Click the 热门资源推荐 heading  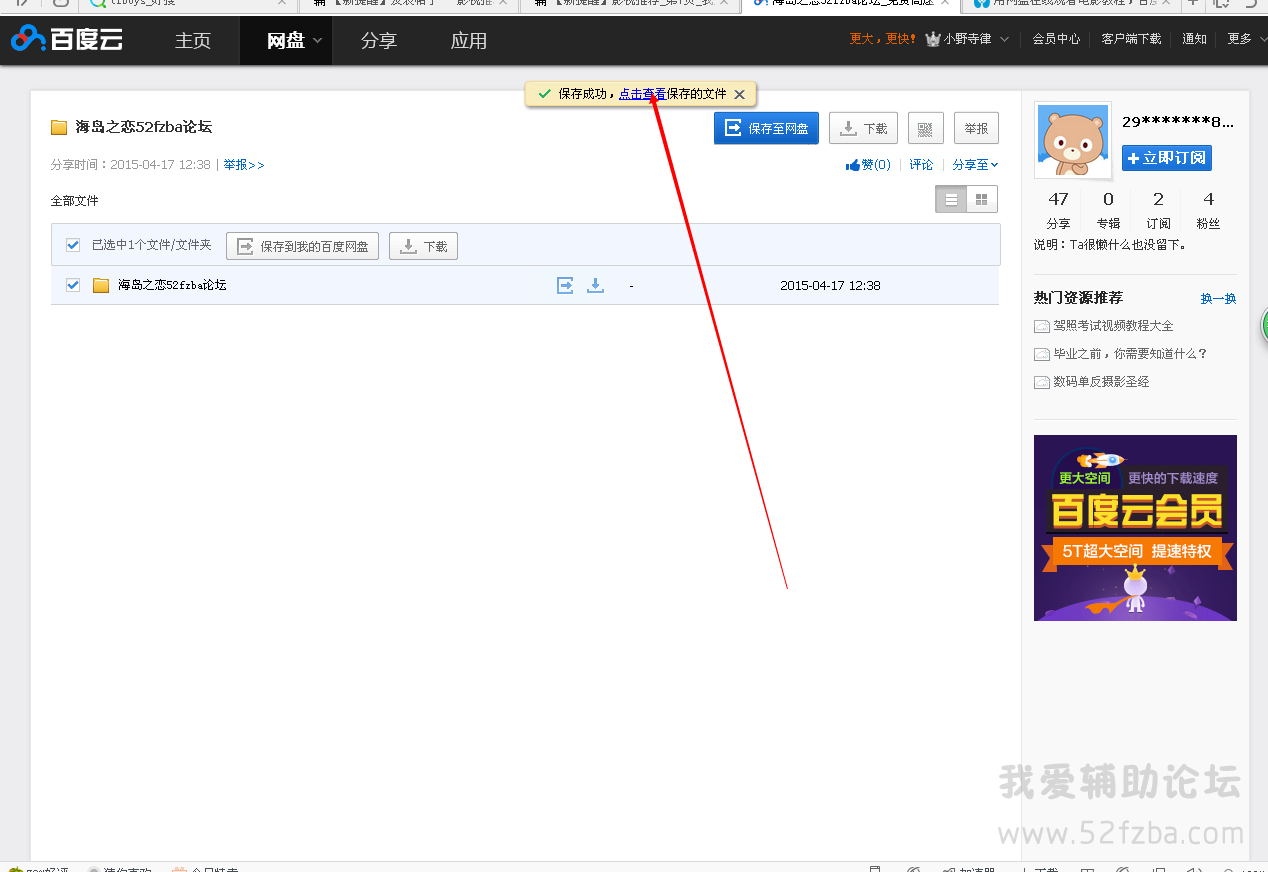1078,298
